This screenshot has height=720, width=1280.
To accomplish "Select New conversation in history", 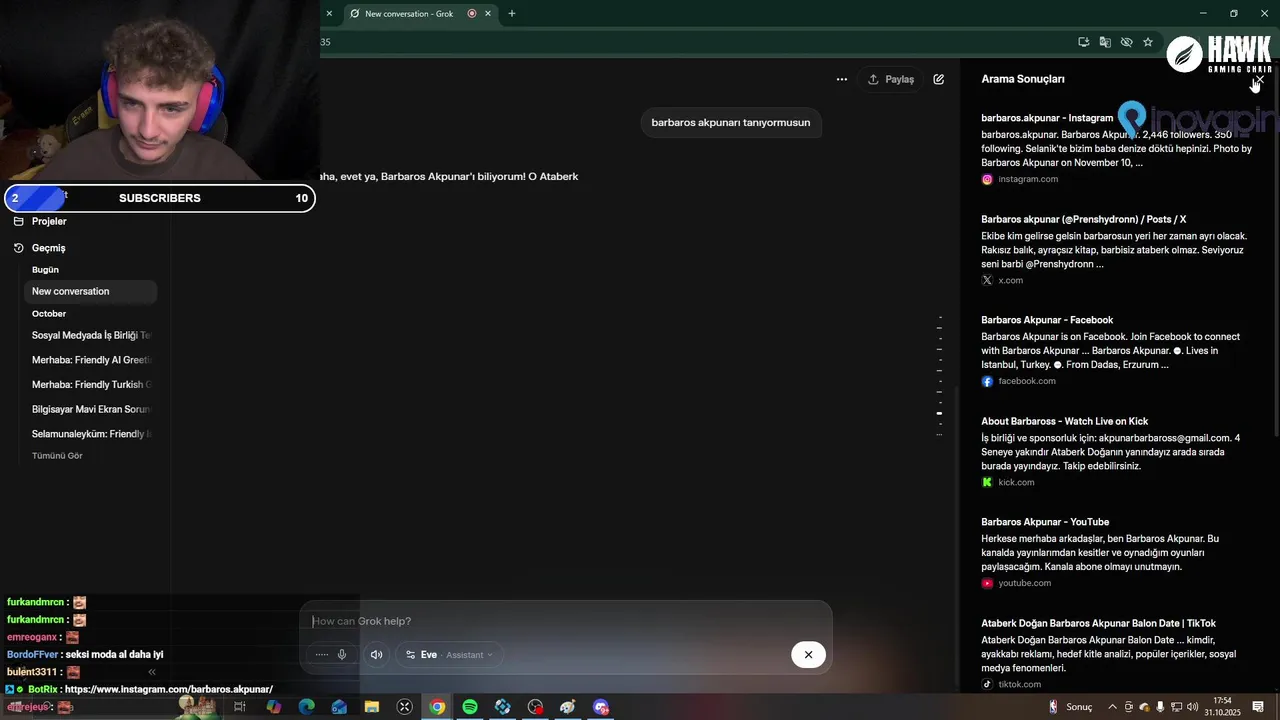I will point(90,291).
